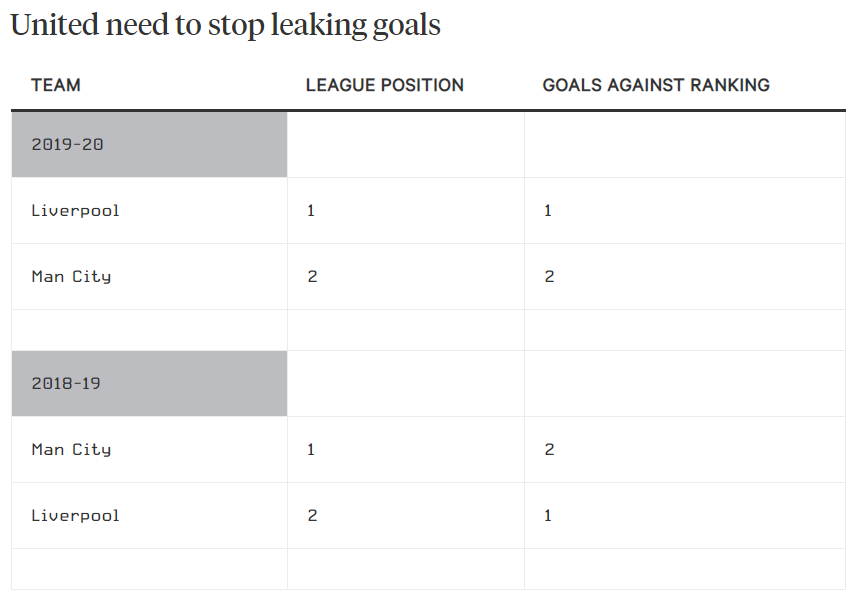The width and height of the screenshot is (849, 590).
Task: Click Liverpool under the 2018-19 season
Action: 75,515
